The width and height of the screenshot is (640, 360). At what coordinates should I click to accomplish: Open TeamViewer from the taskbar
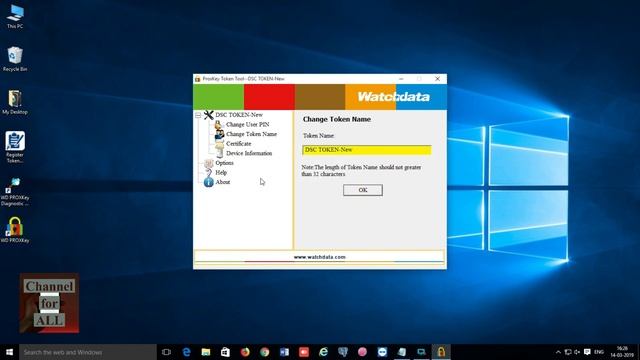(382, 352)
